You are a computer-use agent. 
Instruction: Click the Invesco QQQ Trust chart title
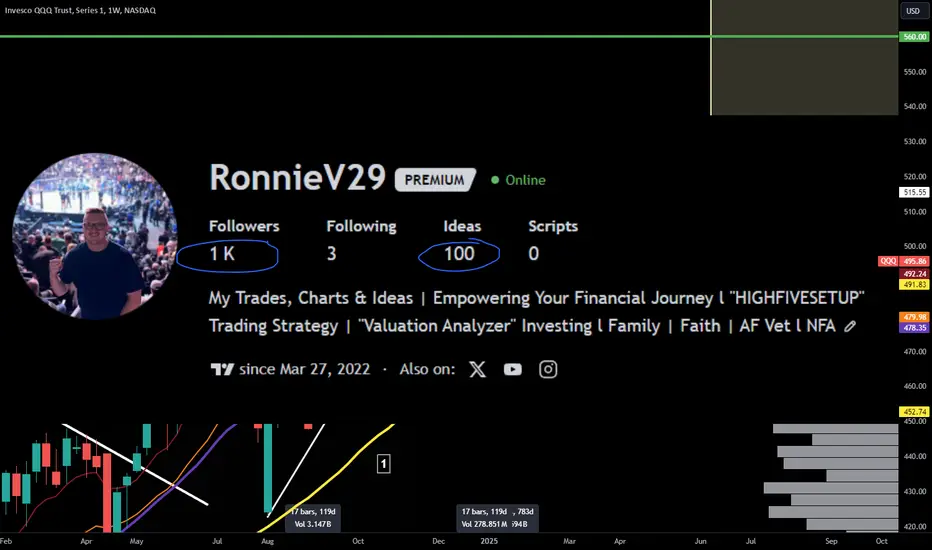(80, 10)
